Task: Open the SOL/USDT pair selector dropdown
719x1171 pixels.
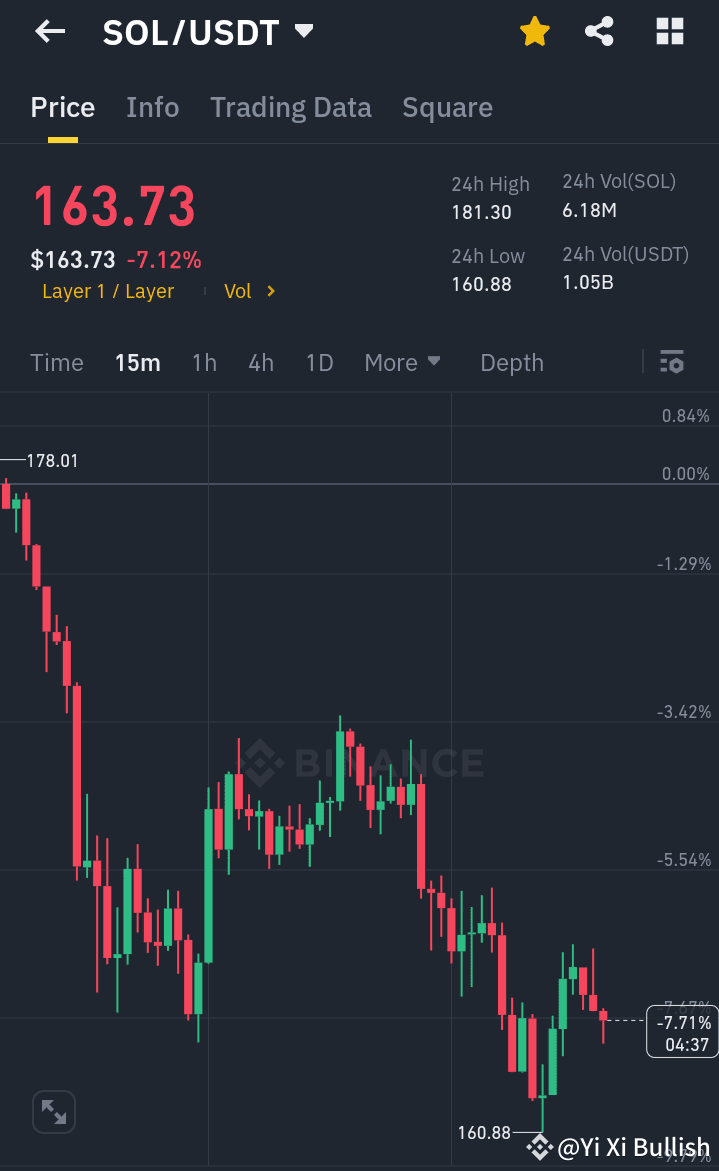Action: tap(303, 31)
